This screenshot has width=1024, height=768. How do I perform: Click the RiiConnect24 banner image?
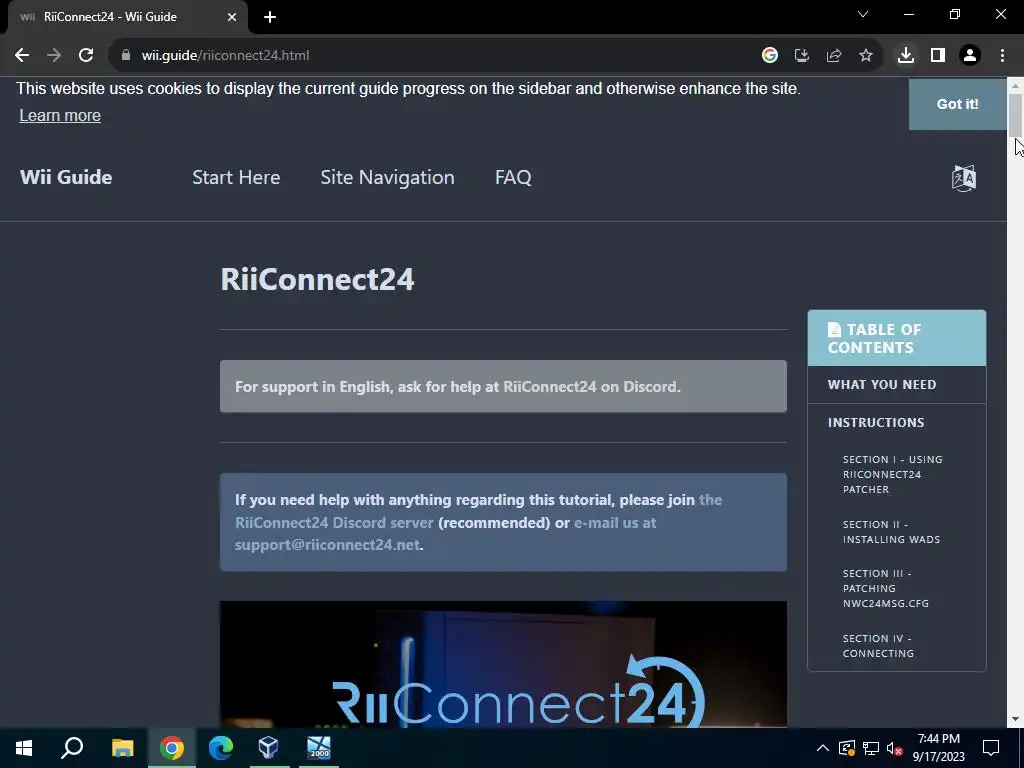click(x=504, y=664)
